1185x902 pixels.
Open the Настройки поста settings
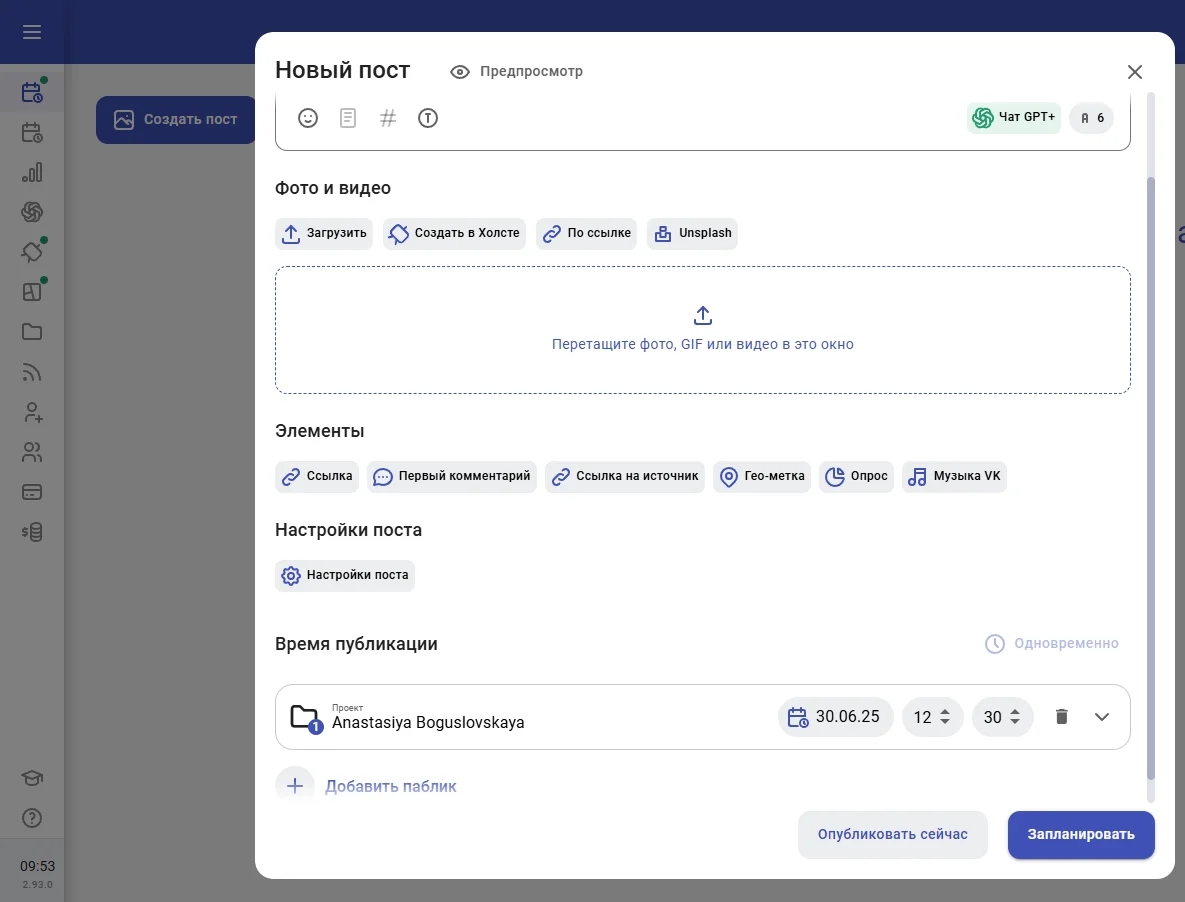point(345,576)
